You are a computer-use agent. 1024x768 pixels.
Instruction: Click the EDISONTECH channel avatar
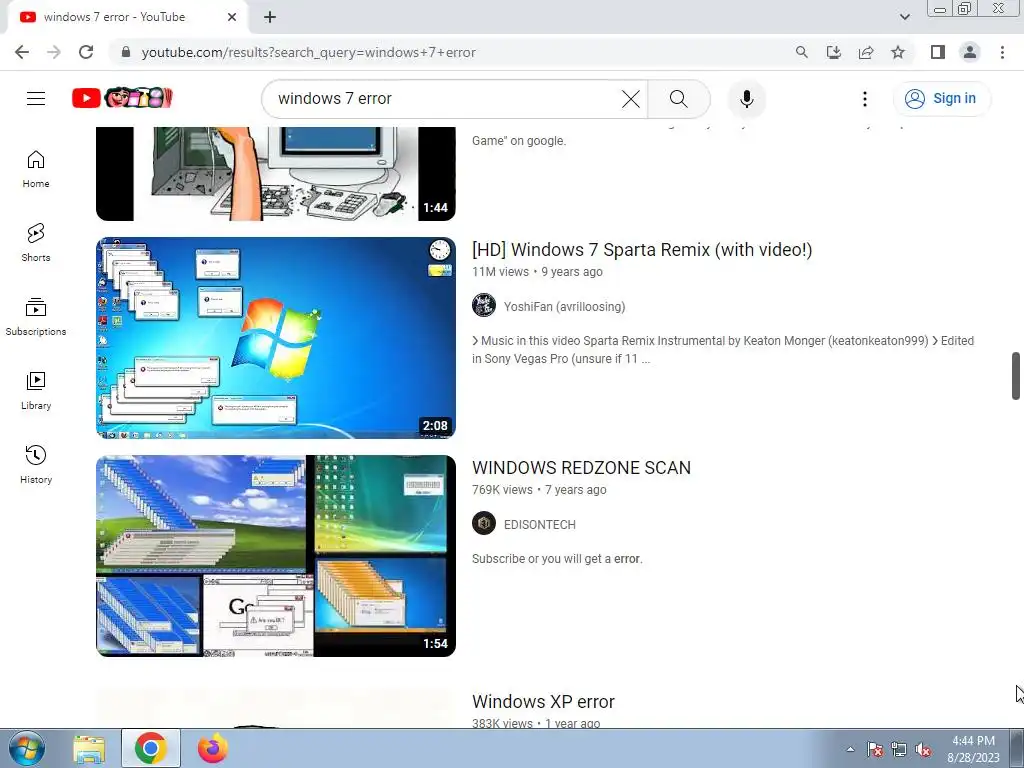(484, 524)
